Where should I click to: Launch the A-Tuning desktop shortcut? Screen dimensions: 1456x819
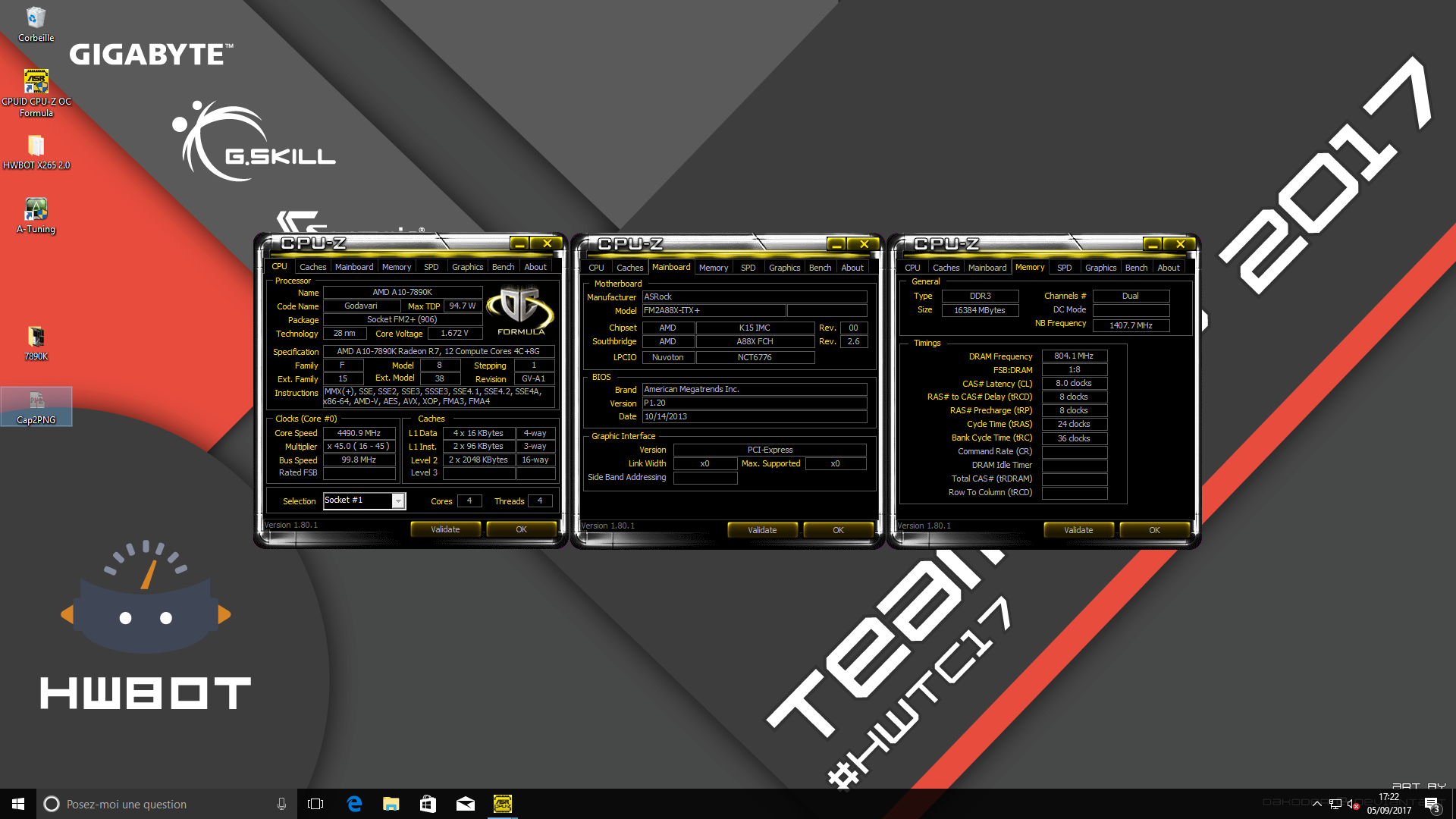(36, 215)
